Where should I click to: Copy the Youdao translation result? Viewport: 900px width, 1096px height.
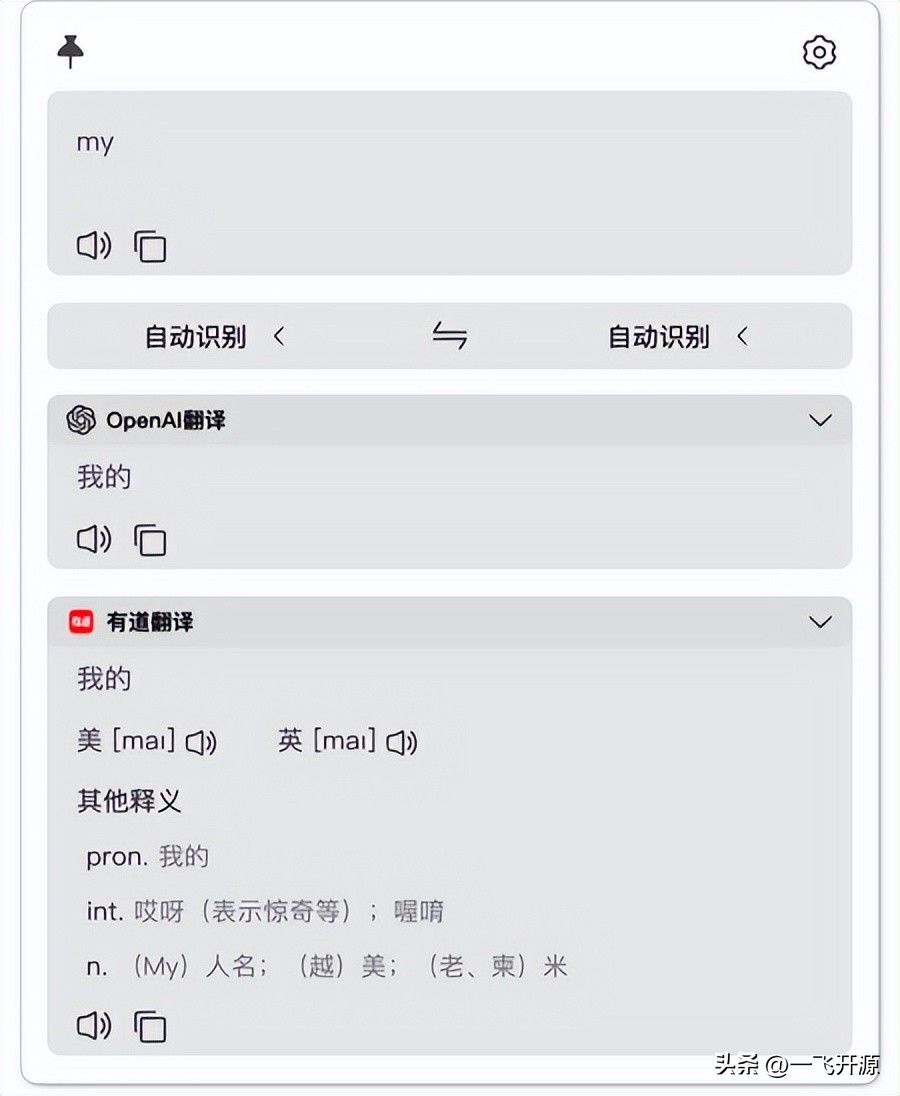(x=150, y=1026)
